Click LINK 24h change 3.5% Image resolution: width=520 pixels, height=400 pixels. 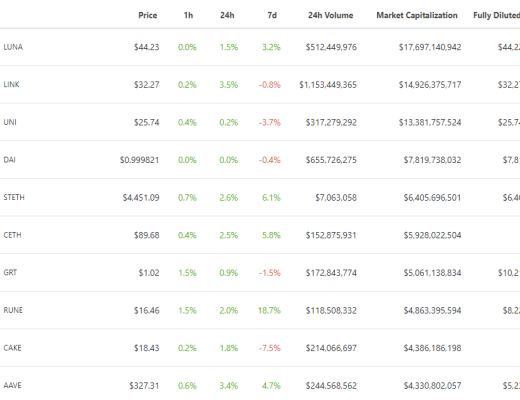(229, 85)
